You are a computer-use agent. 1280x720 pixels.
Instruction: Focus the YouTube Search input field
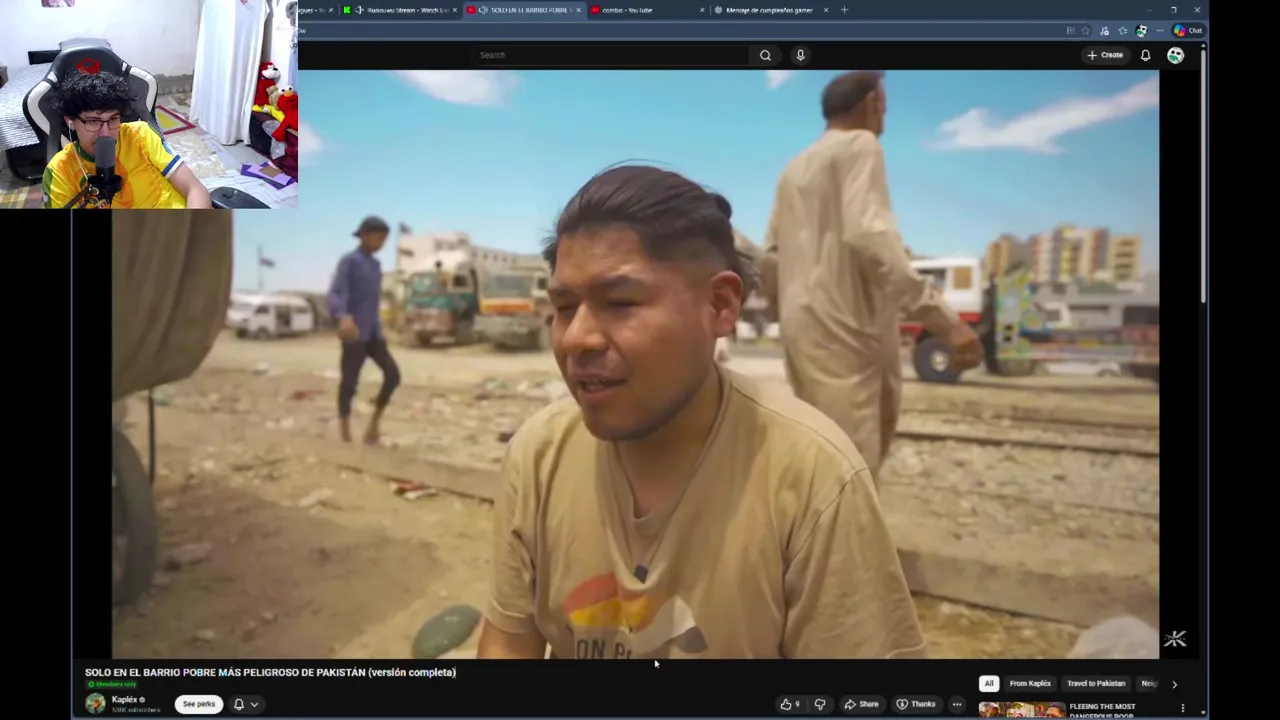coord(613,55)
